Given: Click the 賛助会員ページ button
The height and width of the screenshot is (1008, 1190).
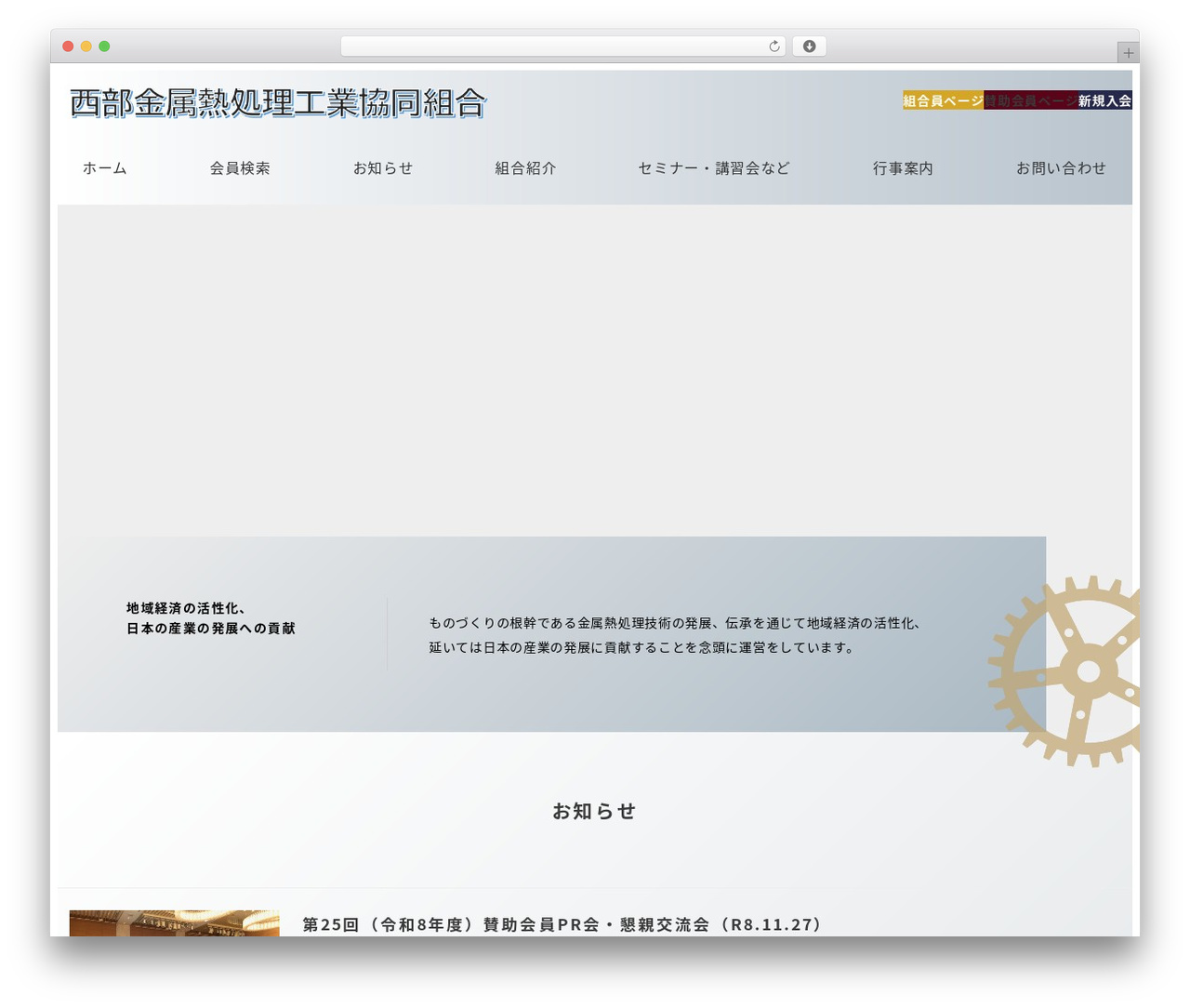Looking at the screenshot, I should coord(1031,100).
